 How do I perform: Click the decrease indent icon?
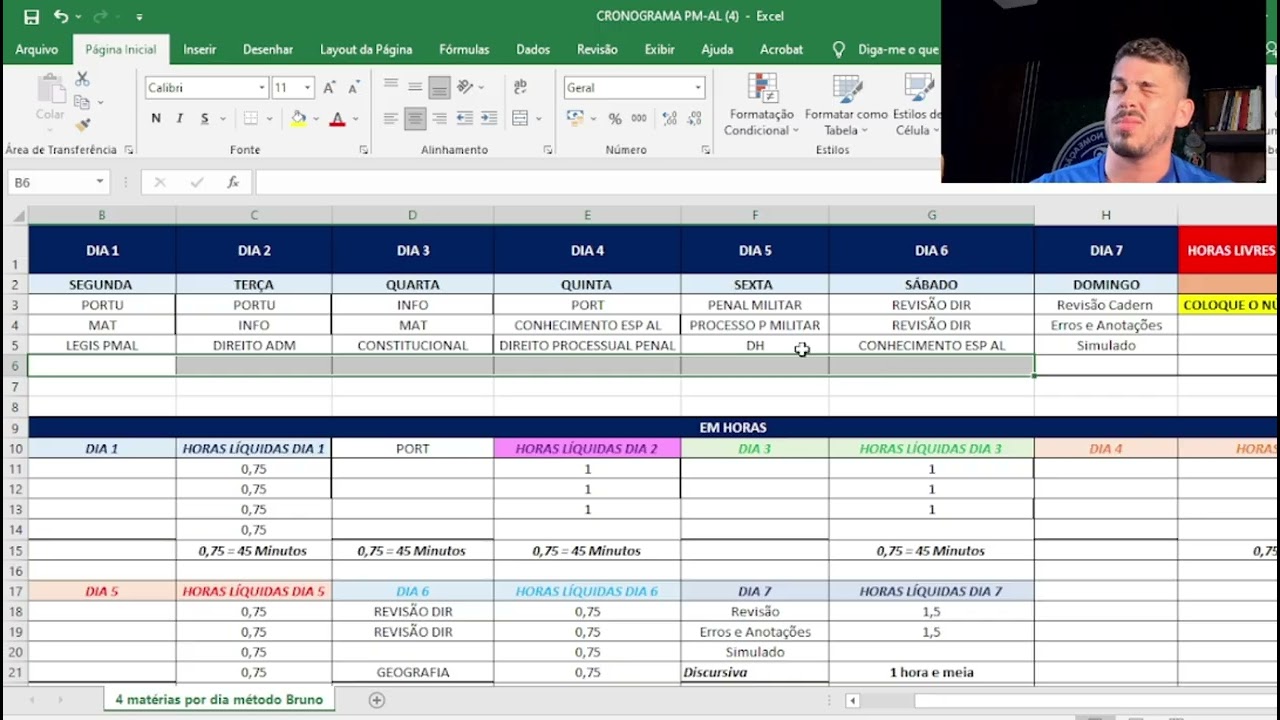(x=465, y=118)
